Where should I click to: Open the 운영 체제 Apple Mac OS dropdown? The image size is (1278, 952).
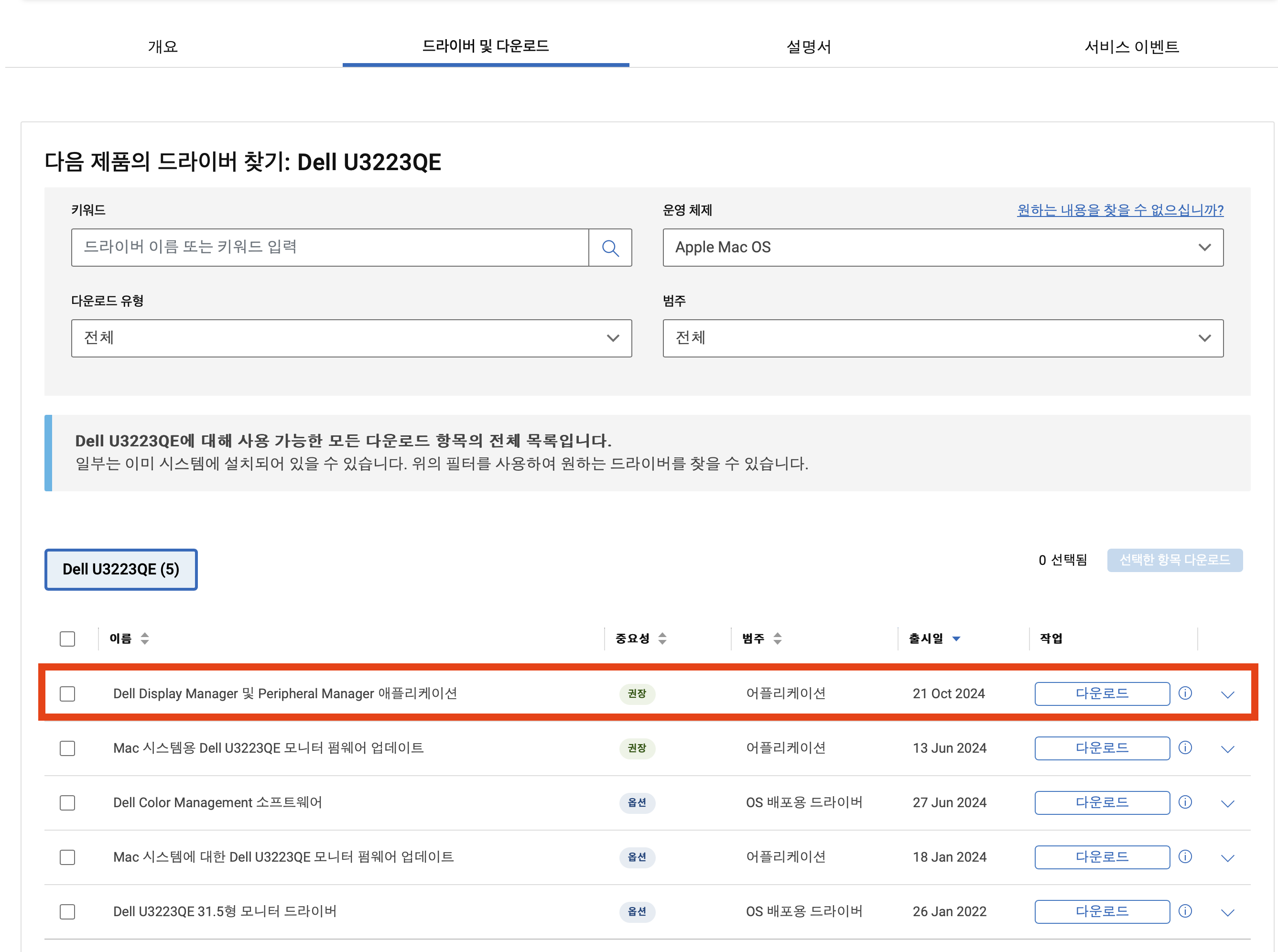tap(942, 248)
